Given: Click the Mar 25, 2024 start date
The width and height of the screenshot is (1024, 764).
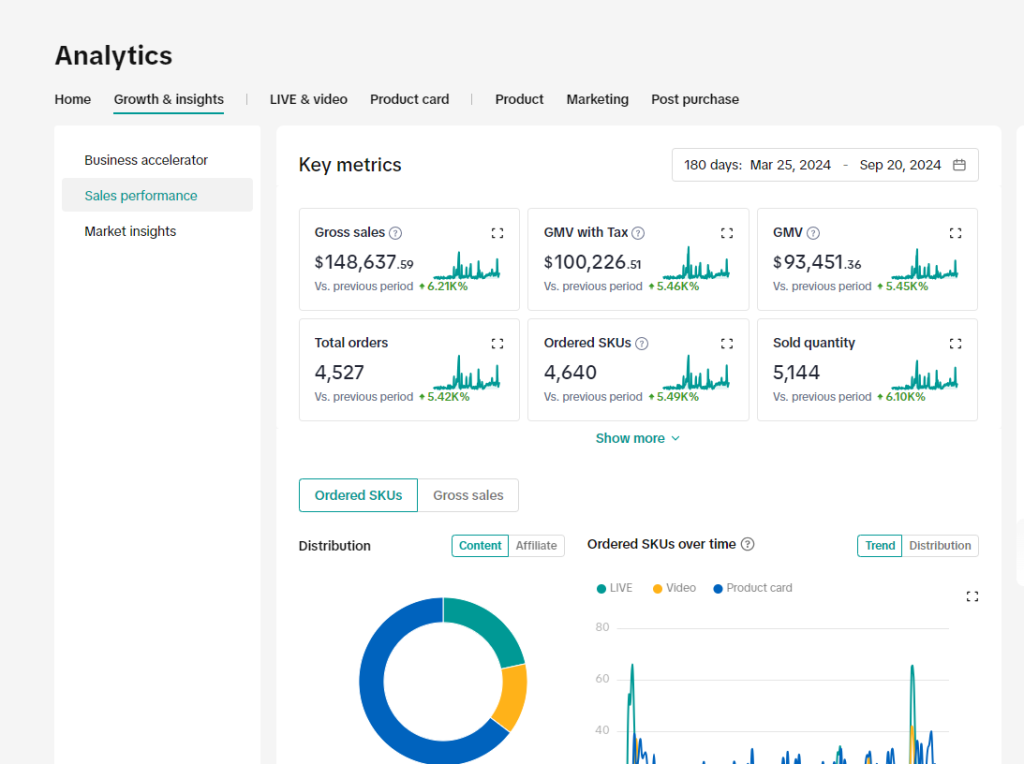Looking at the screenshot, I should (x=790, y=165).
